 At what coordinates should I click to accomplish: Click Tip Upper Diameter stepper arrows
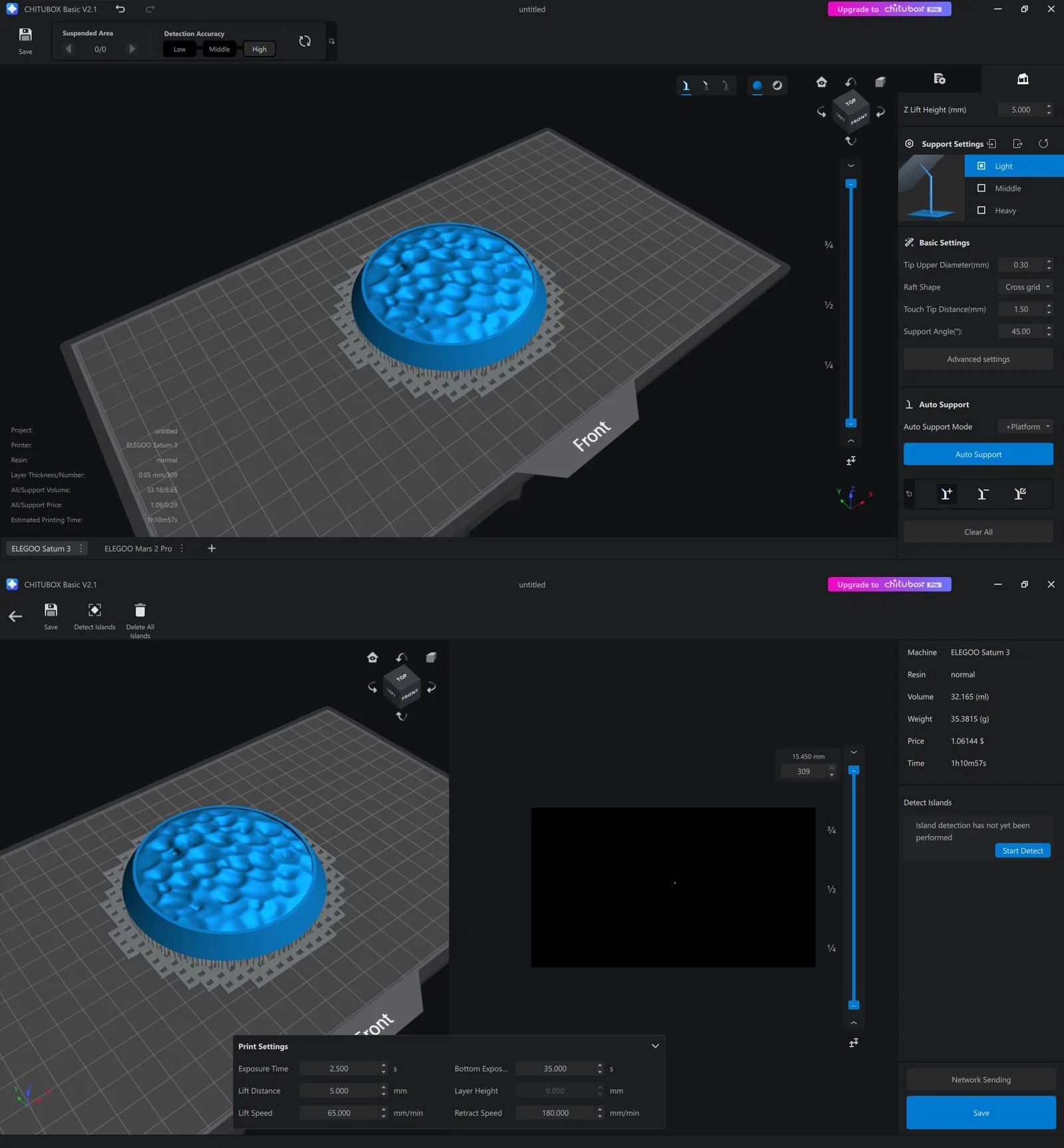1049,265
